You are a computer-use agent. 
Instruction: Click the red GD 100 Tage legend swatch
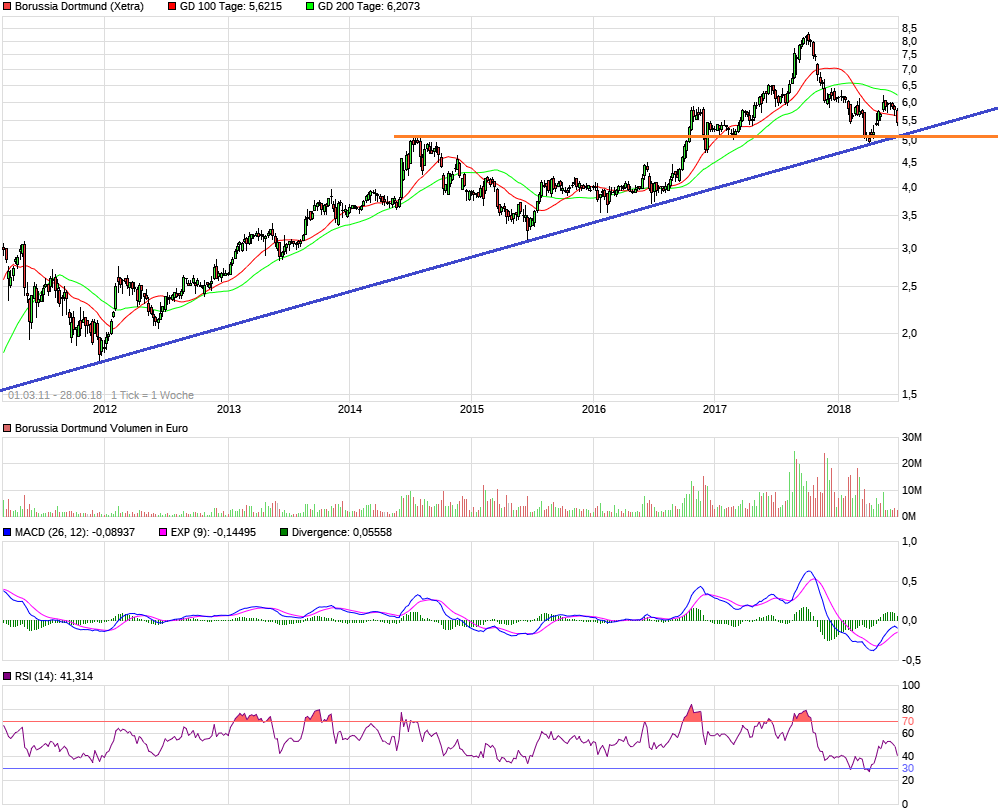[172, 6]
